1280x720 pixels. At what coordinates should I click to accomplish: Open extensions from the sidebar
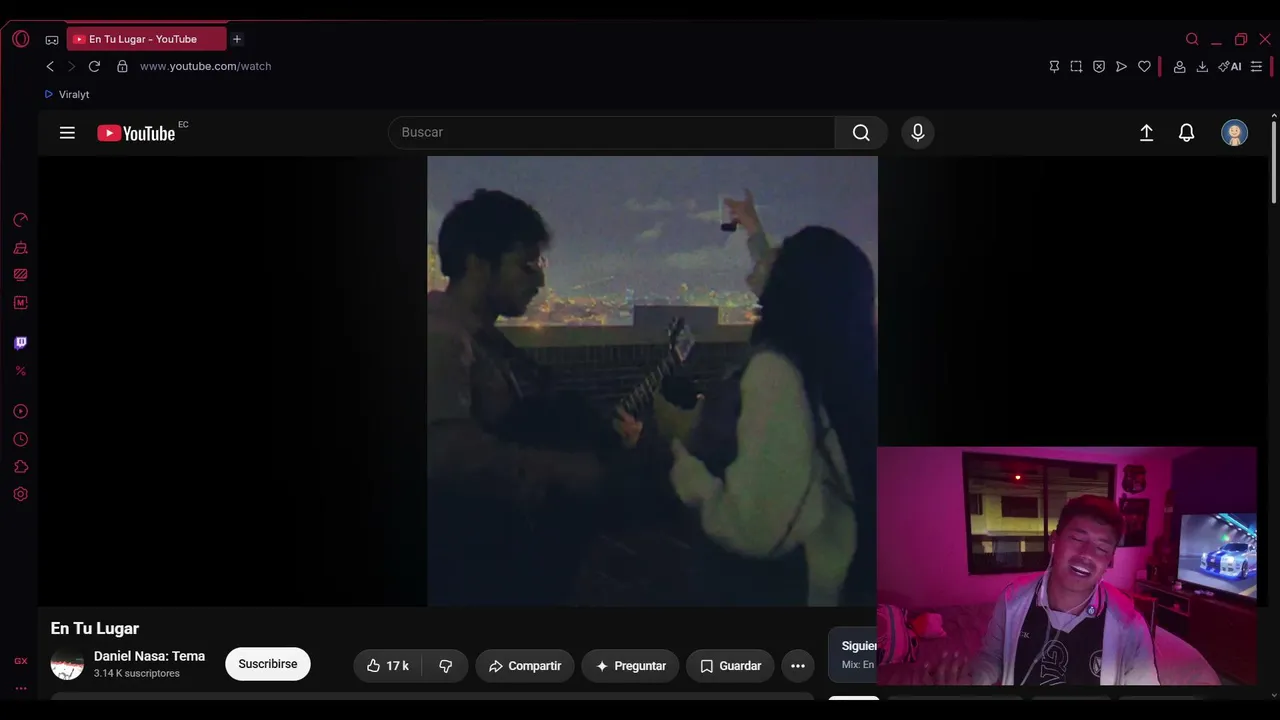coord(20,466)
